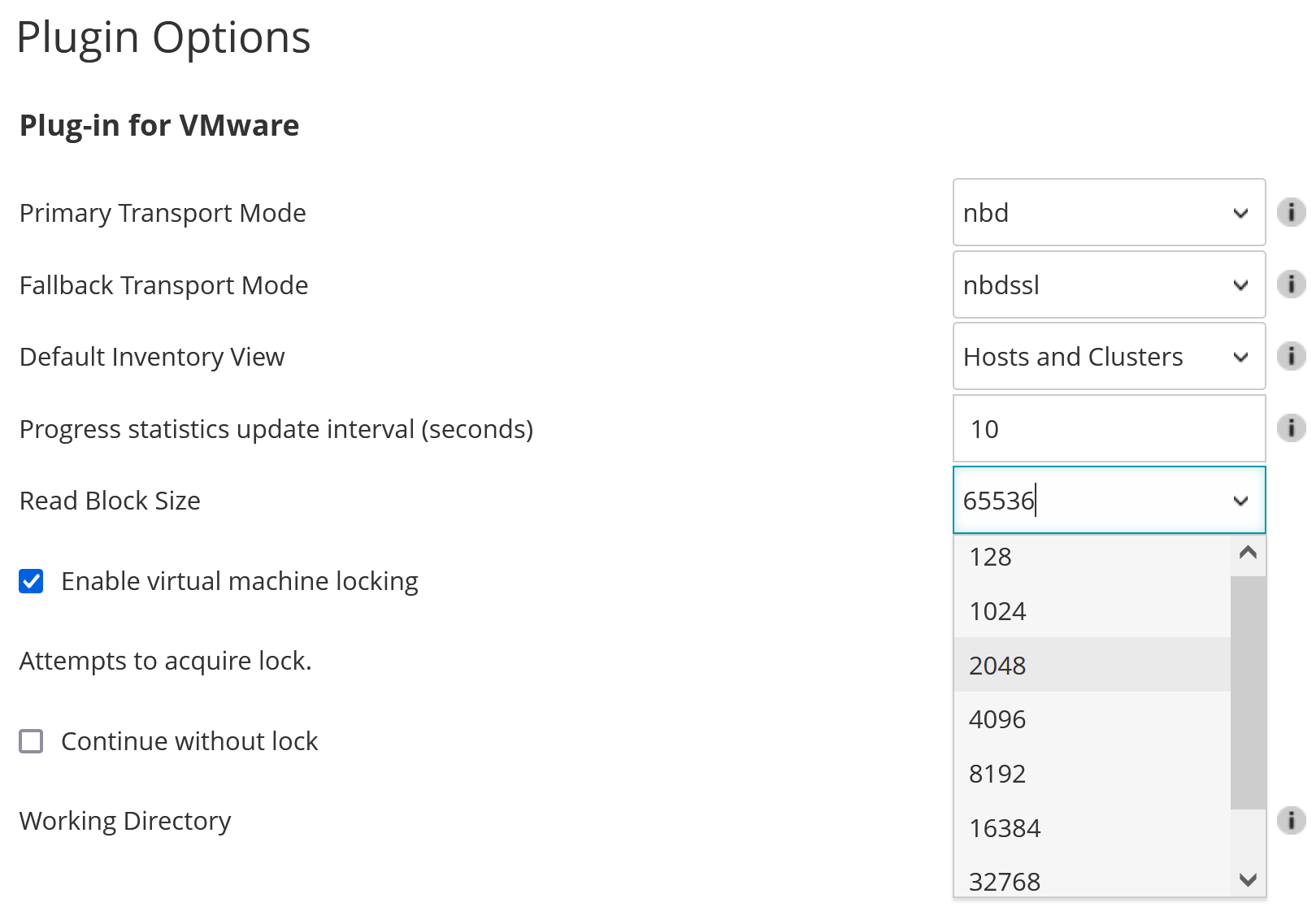
Task: Click info icon next to Working Directory
Action: [1291, 820]
